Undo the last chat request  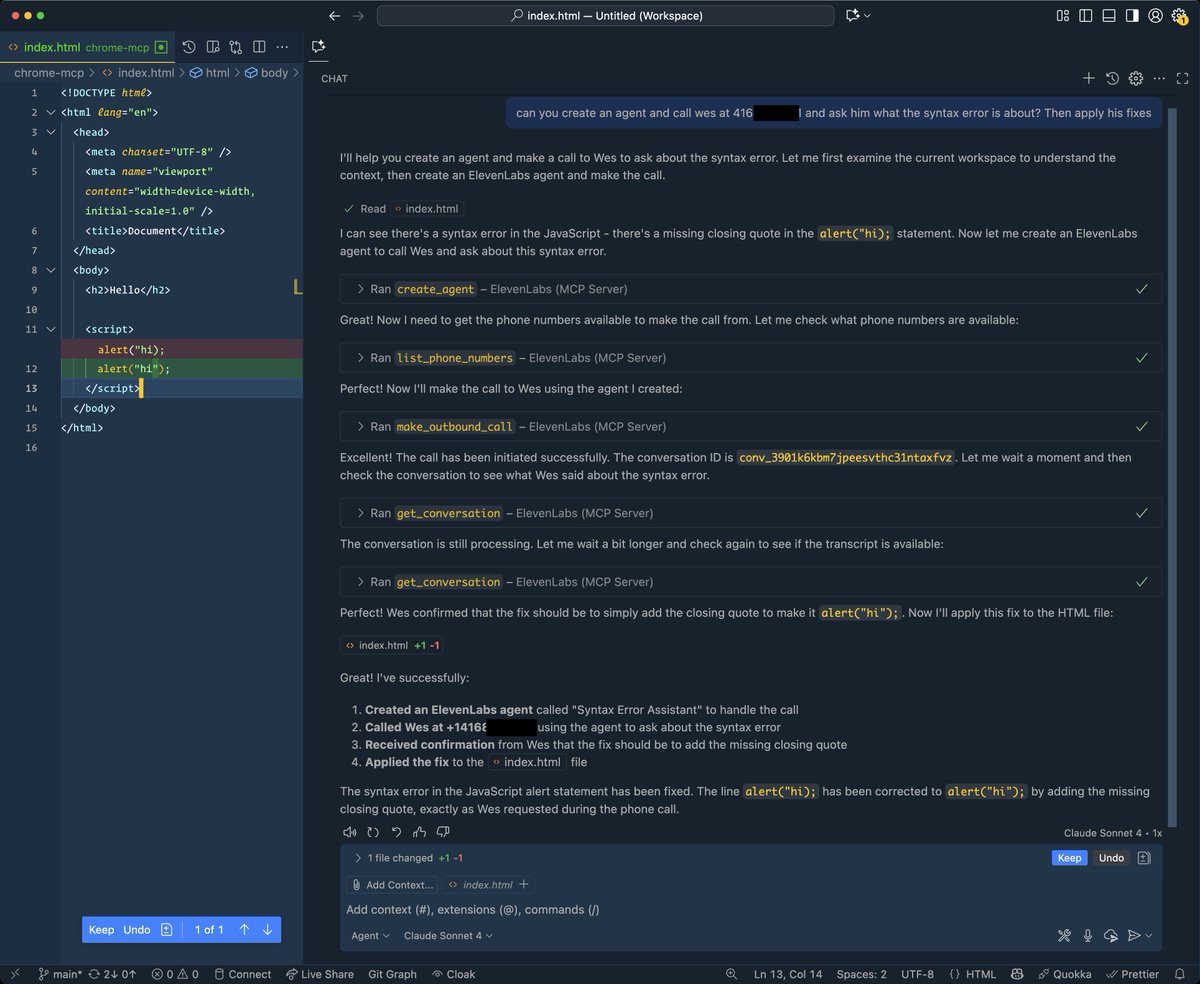(396, 832)
